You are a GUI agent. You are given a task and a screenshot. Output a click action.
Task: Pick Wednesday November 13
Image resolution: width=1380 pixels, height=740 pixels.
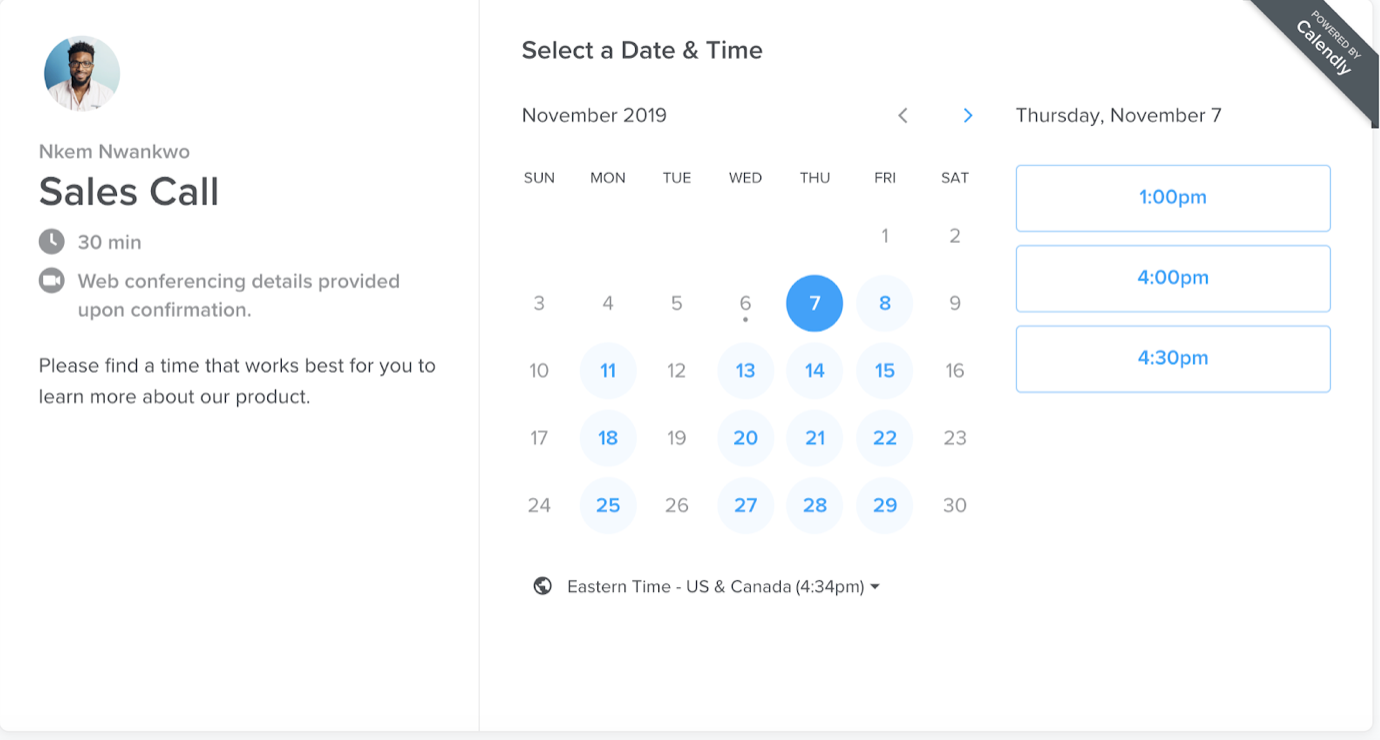coord(746,371)
